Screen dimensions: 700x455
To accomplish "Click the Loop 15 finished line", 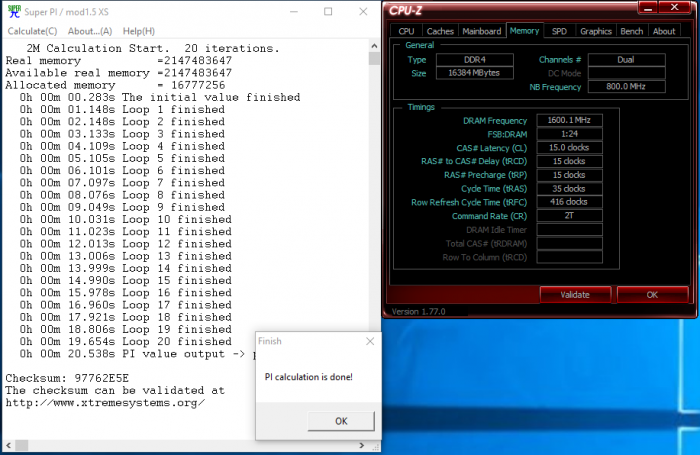I will 125,280.
